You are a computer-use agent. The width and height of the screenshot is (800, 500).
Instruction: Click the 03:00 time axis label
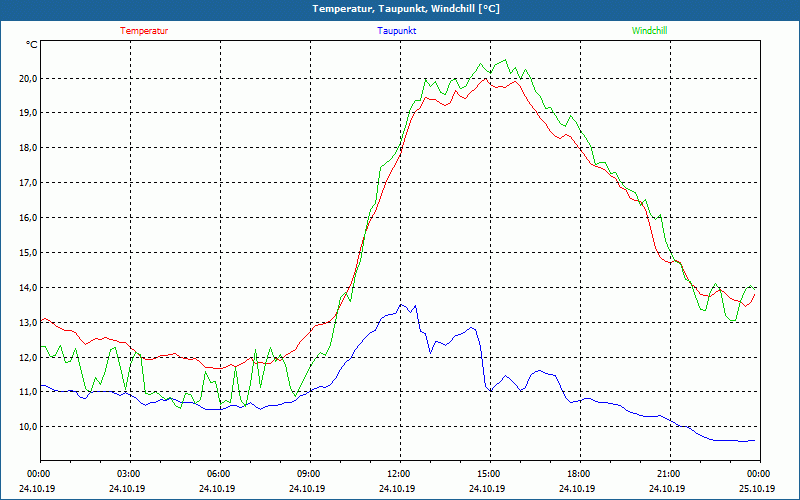130,474
